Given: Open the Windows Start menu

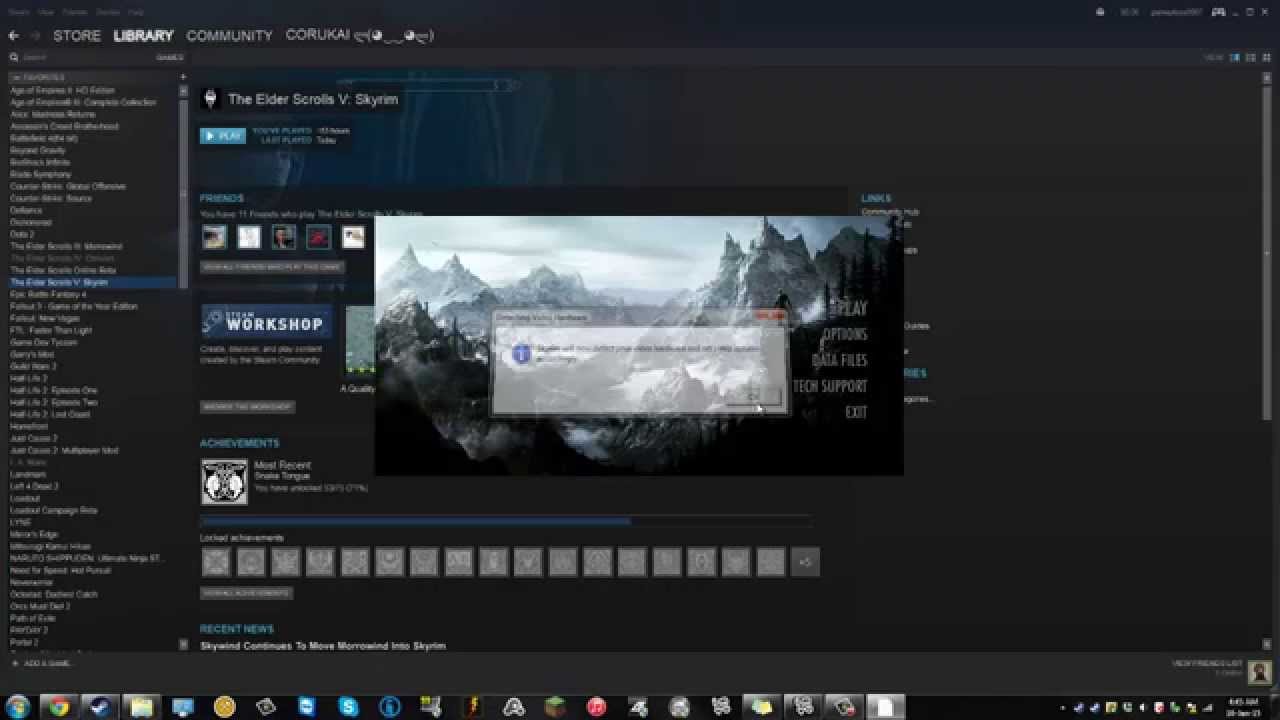Looking at the screenshot, I should click(17, 707).
